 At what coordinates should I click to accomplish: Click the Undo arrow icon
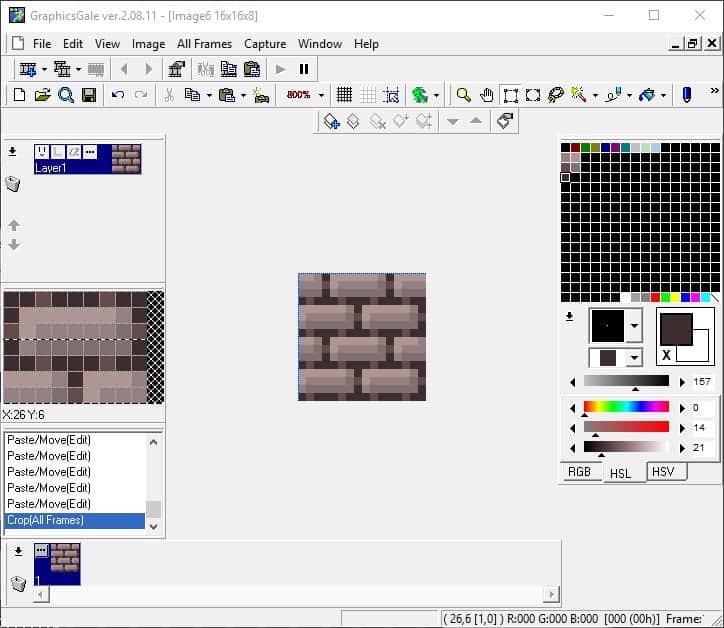point(118,95)
